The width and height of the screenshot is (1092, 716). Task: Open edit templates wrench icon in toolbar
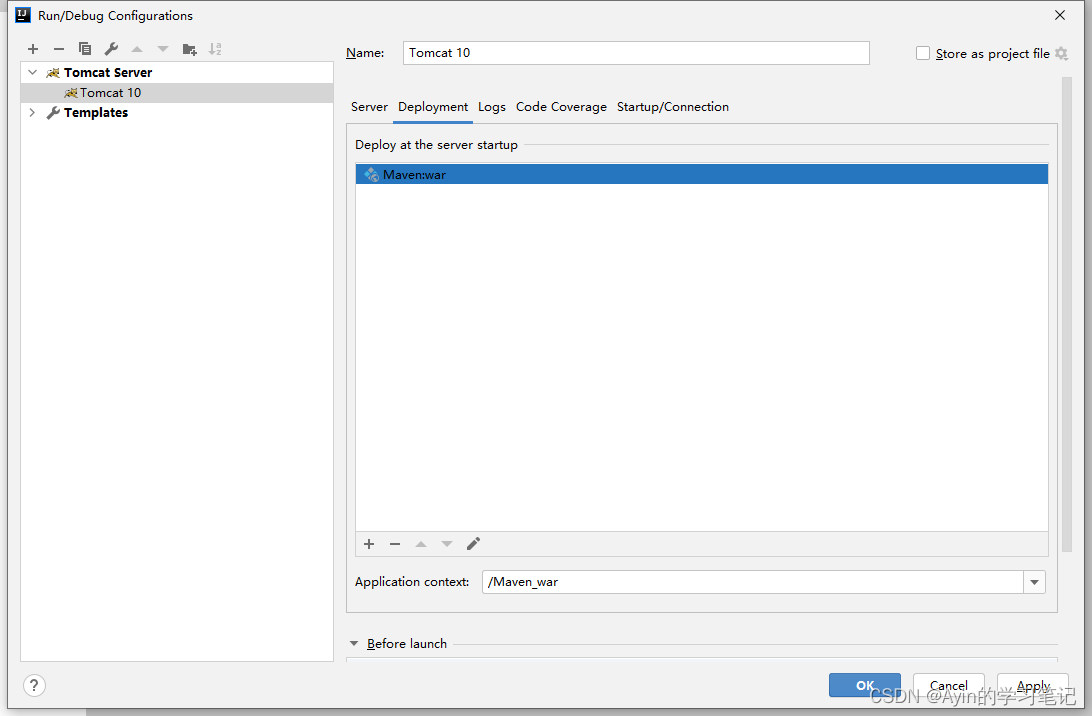(x=111, y=49)
